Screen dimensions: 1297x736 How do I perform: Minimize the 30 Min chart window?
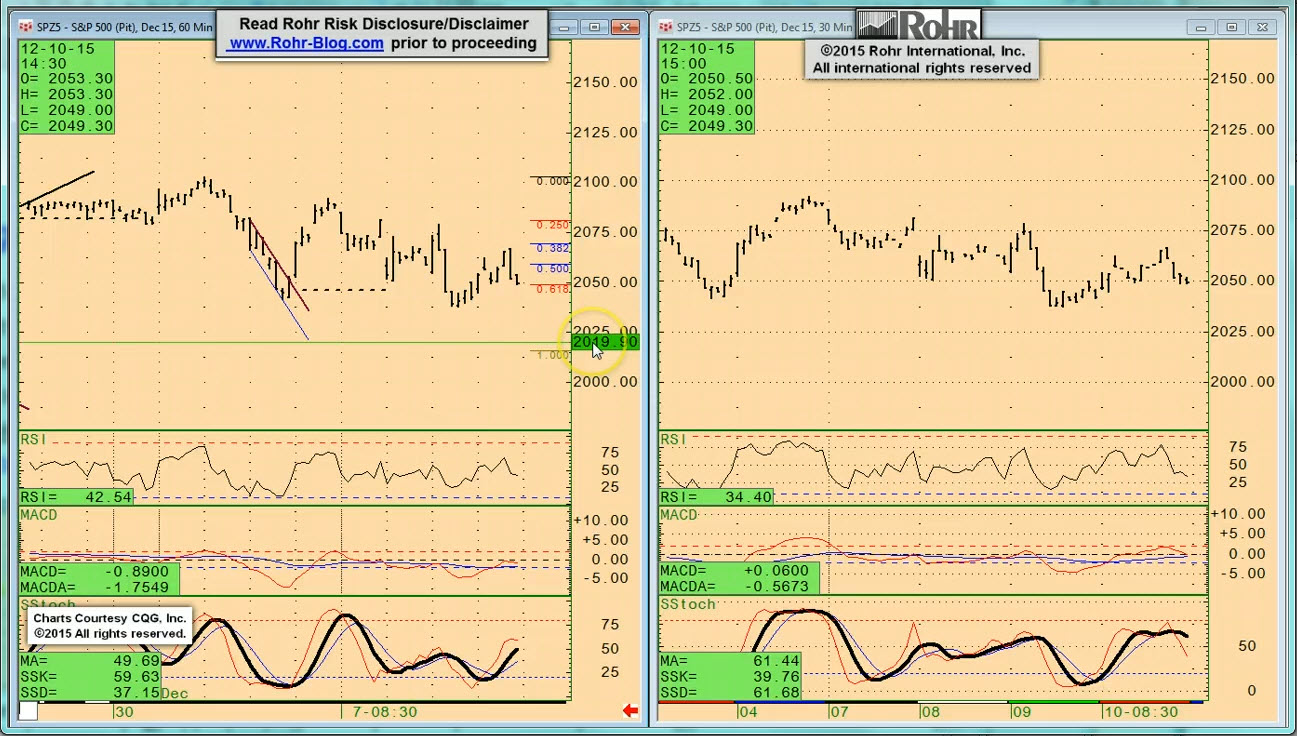1201,27
